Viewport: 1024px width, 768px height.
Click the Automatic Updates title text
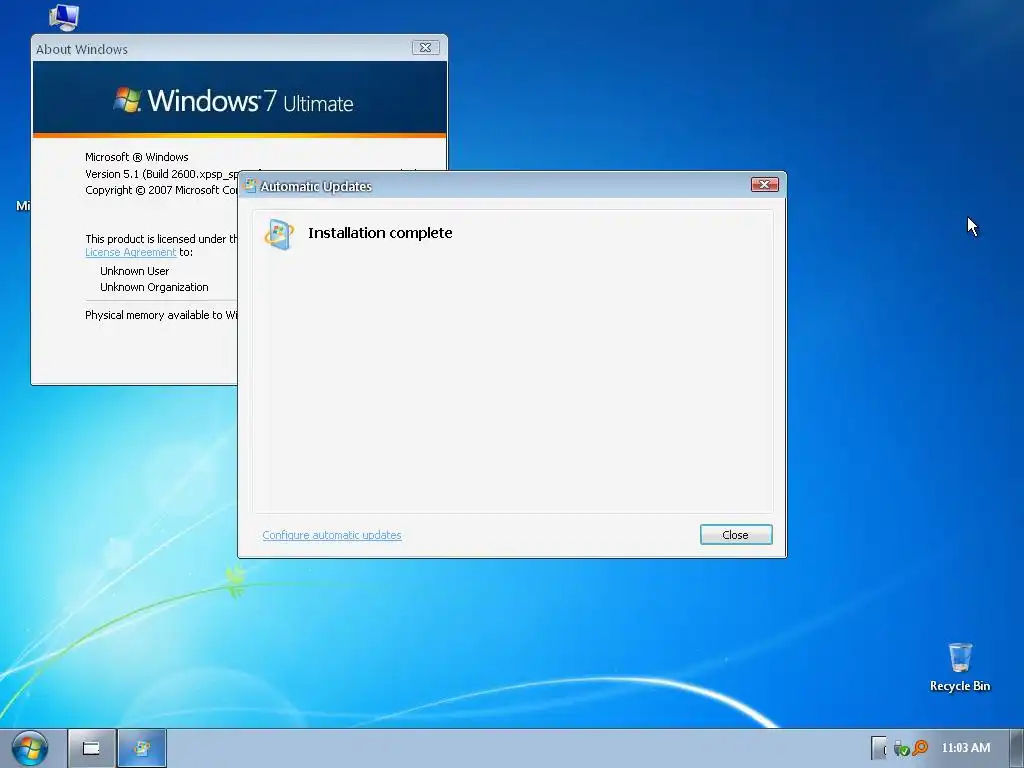(x=316, y=187)
